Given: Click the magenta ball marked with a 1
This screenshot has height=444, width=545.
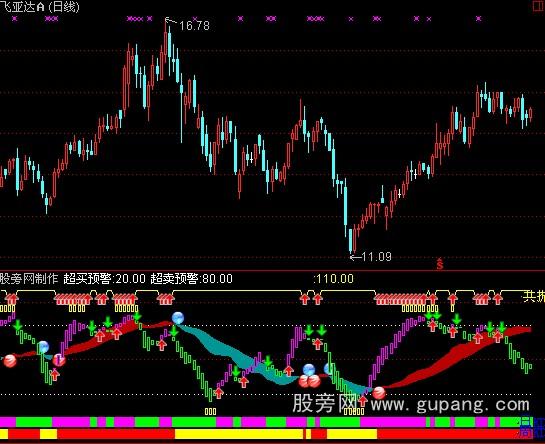Looking at the screenshot, I should 59,360.
